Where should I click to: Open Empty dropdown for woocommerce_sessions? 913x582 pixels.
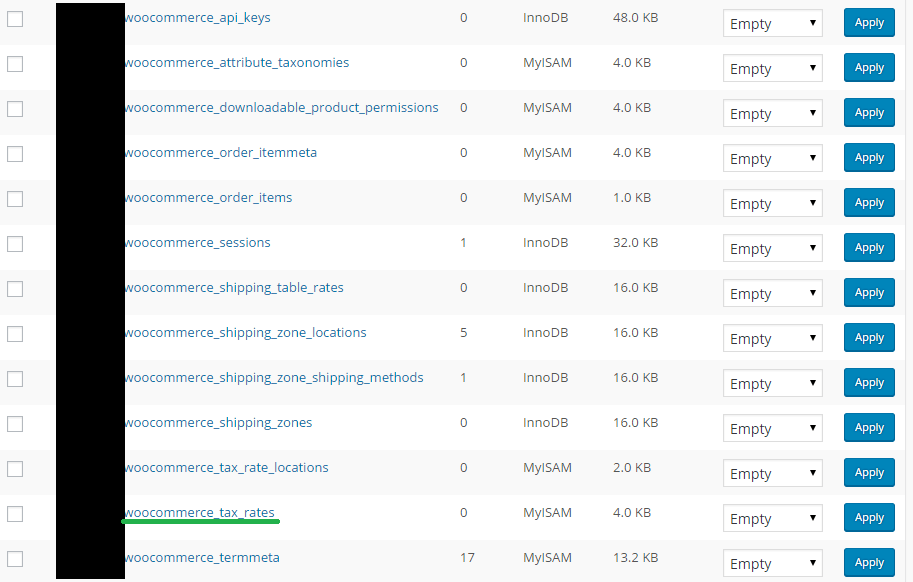coord(773,248)
